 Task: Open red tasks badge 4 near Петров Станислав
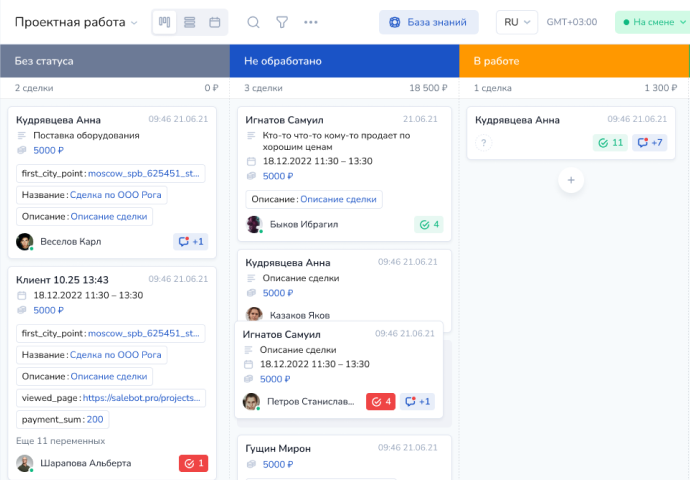381,402
